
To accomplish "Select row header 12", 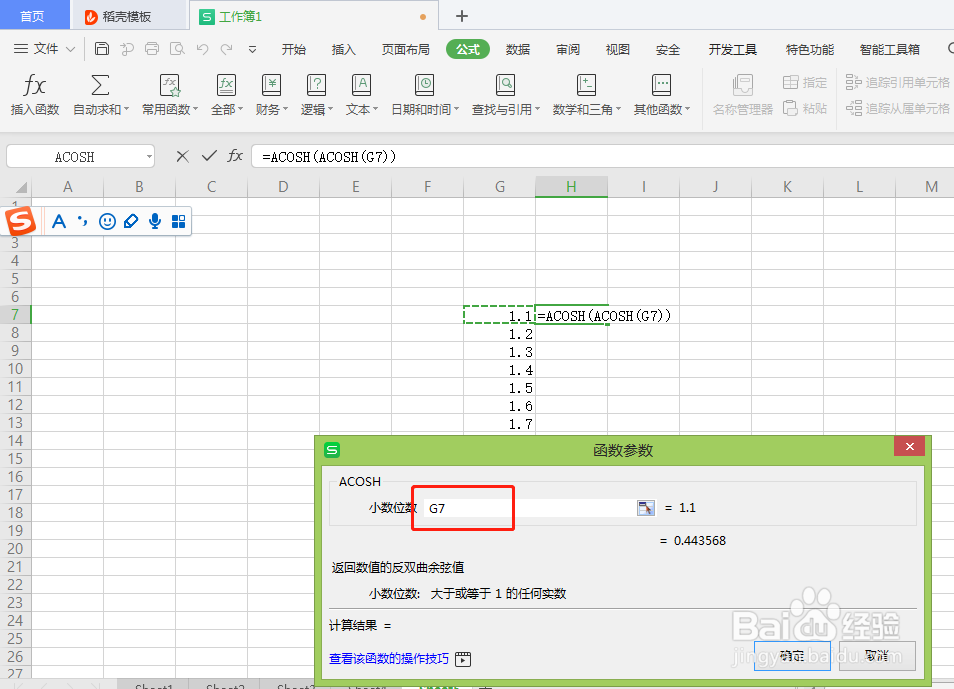I will tap(15, 405).
